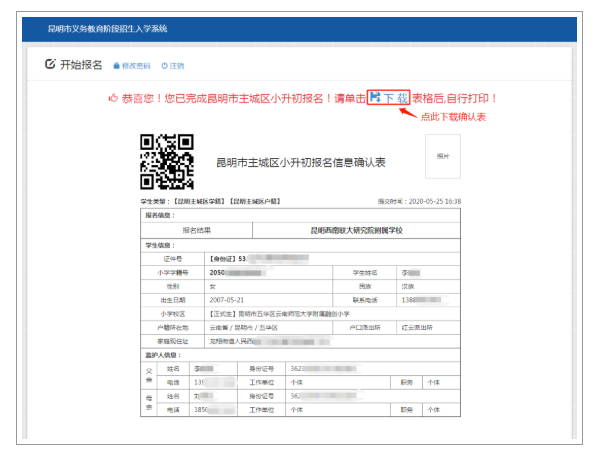Image resolution: width=594 pixels, height=455 pixels.
Task: Click the thumbs-up icon before 恭喜您
Action: pos(113,99)
